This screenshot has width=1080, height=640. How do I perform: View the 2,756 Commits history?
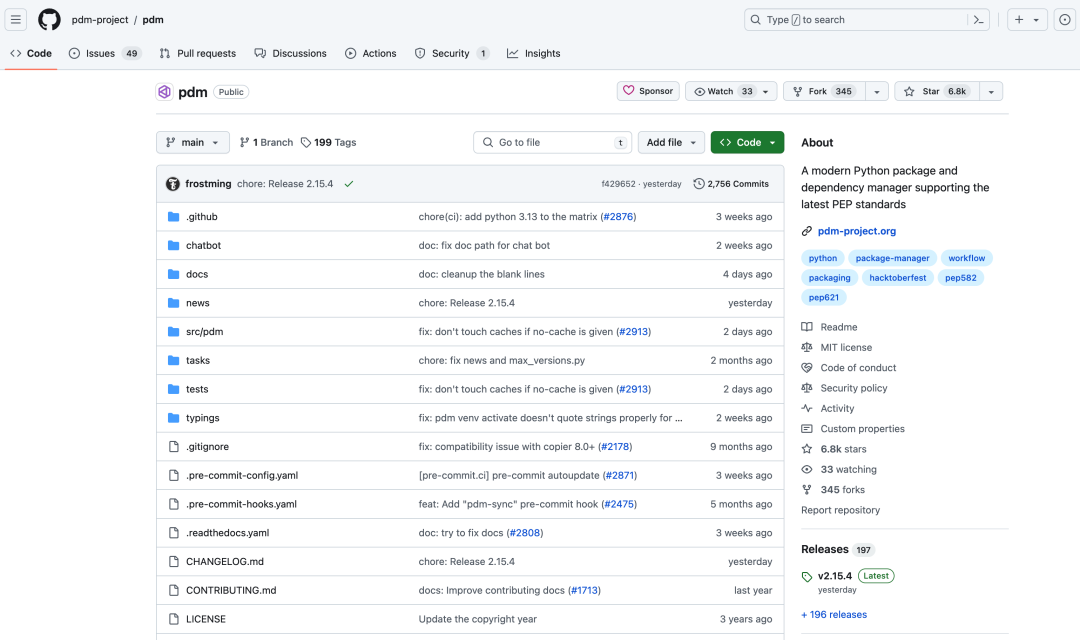point(731,184)
